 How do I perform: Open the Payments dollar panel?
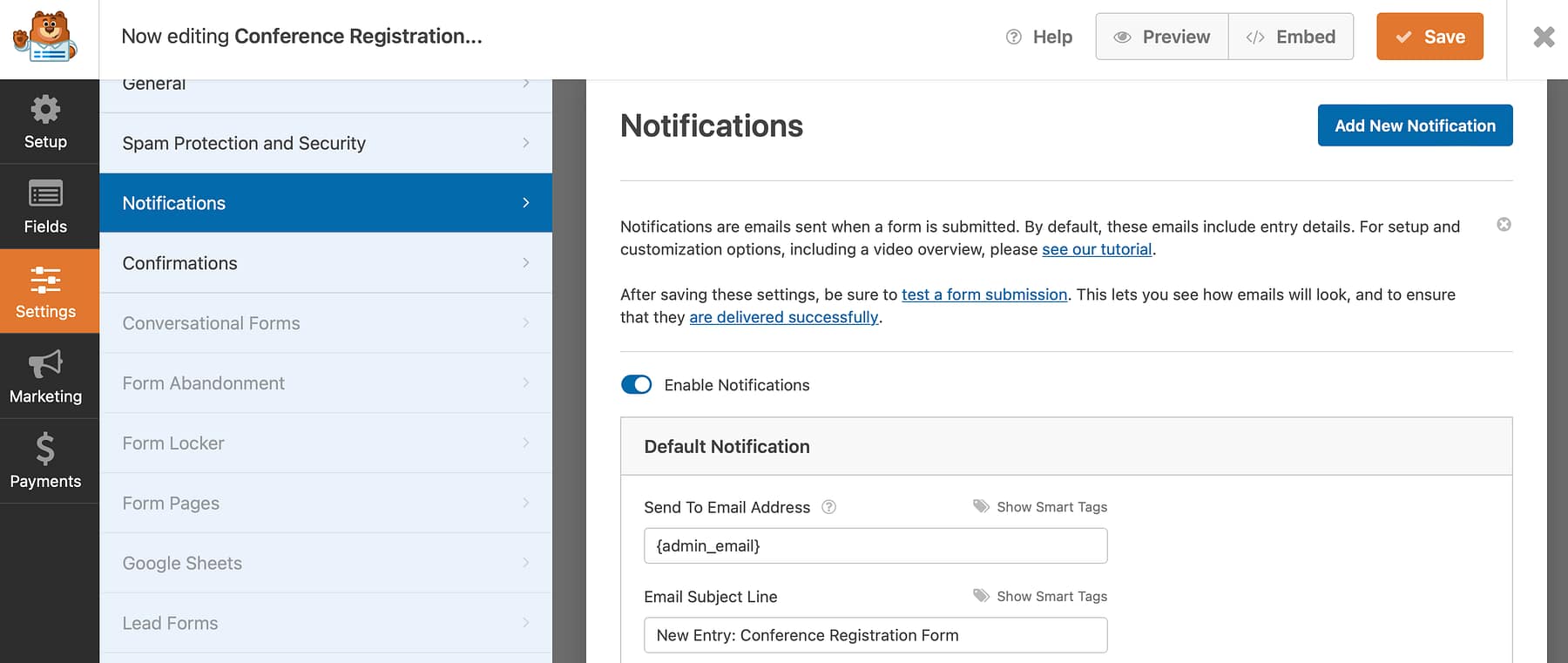pos(45,461)
